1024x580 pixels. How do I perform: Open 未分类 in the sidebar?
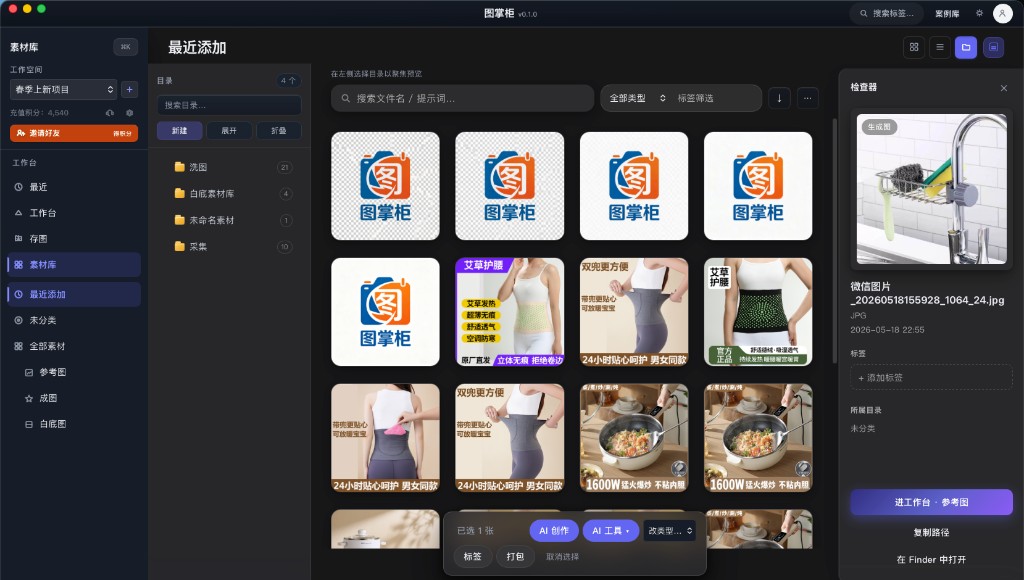point(74,320)
